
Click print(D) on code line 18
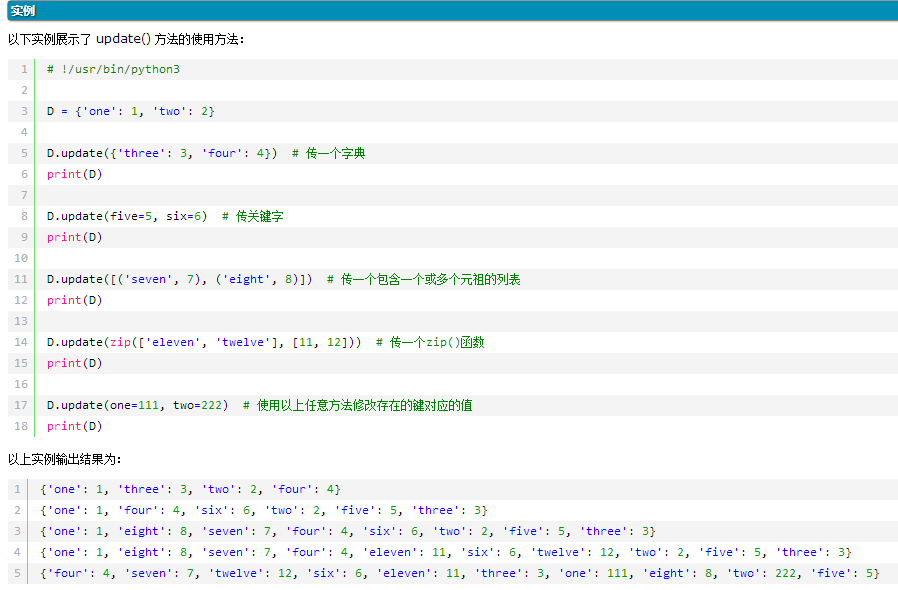click(74, 426)
